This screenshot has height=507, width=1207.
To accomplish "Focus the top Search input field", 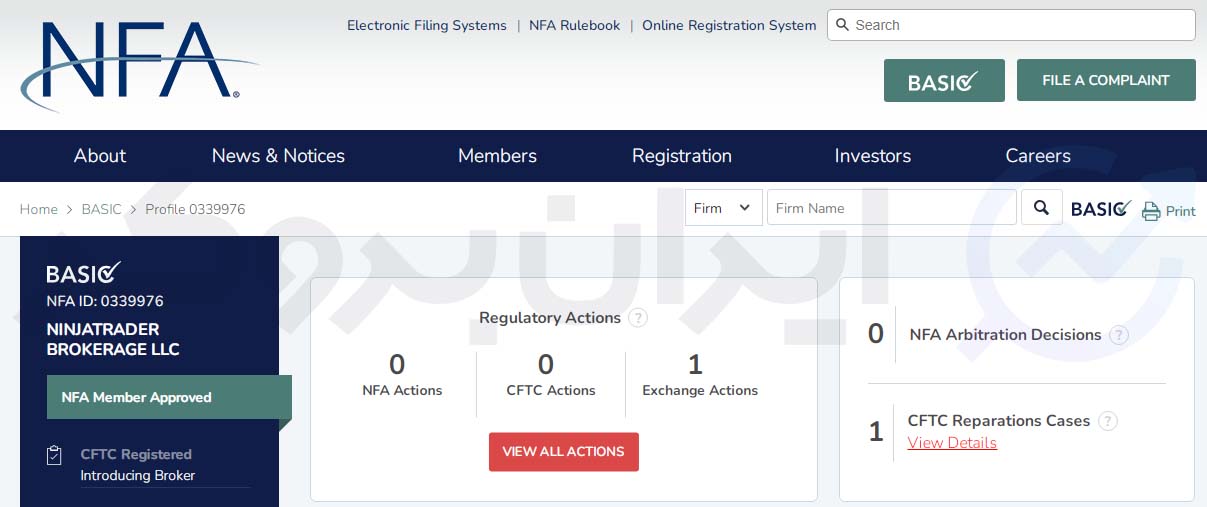I will pos(1011,25).
